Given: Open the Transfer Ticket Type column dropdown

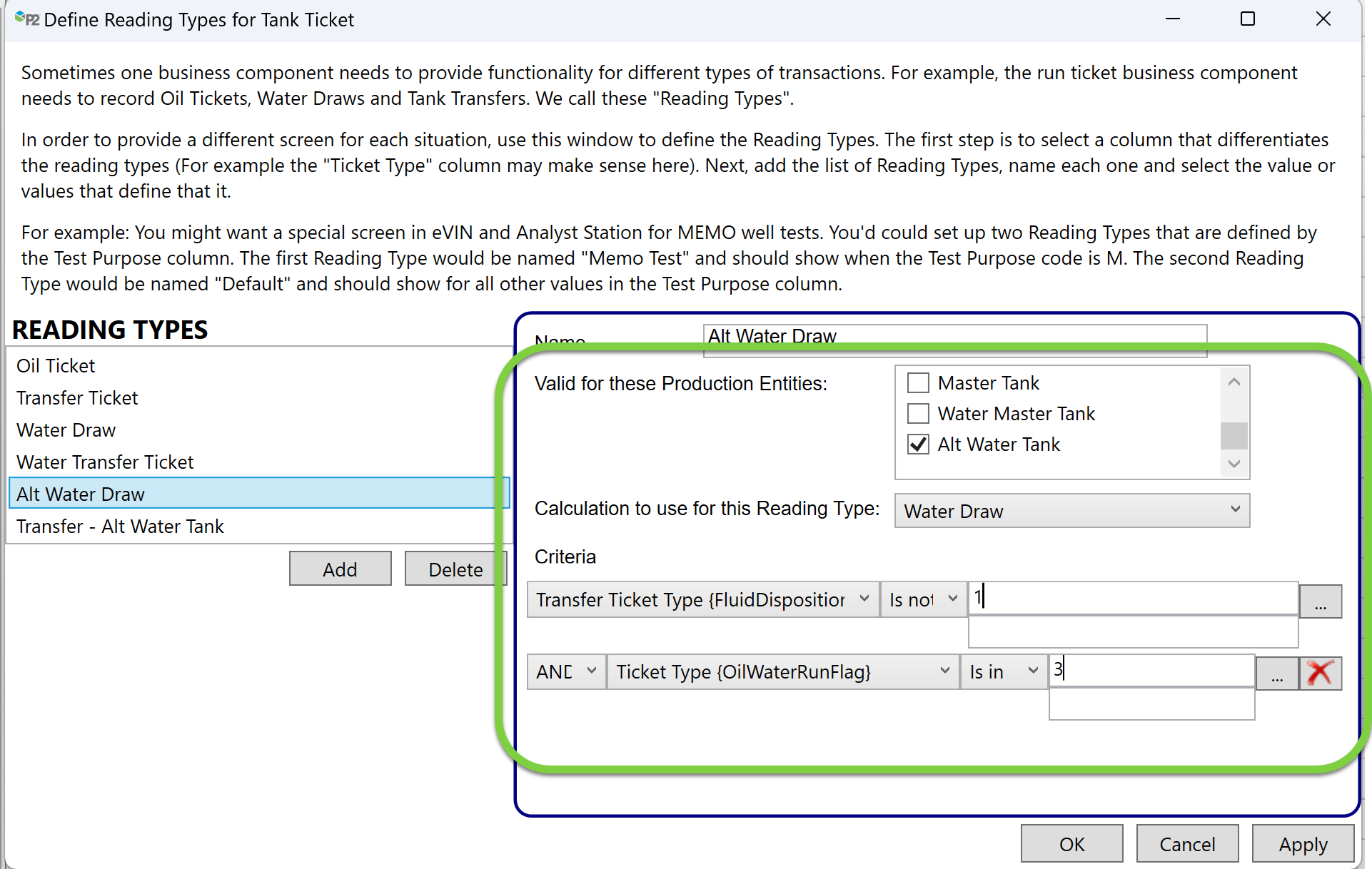Looking at the screenshot, I should click(702, 599).
